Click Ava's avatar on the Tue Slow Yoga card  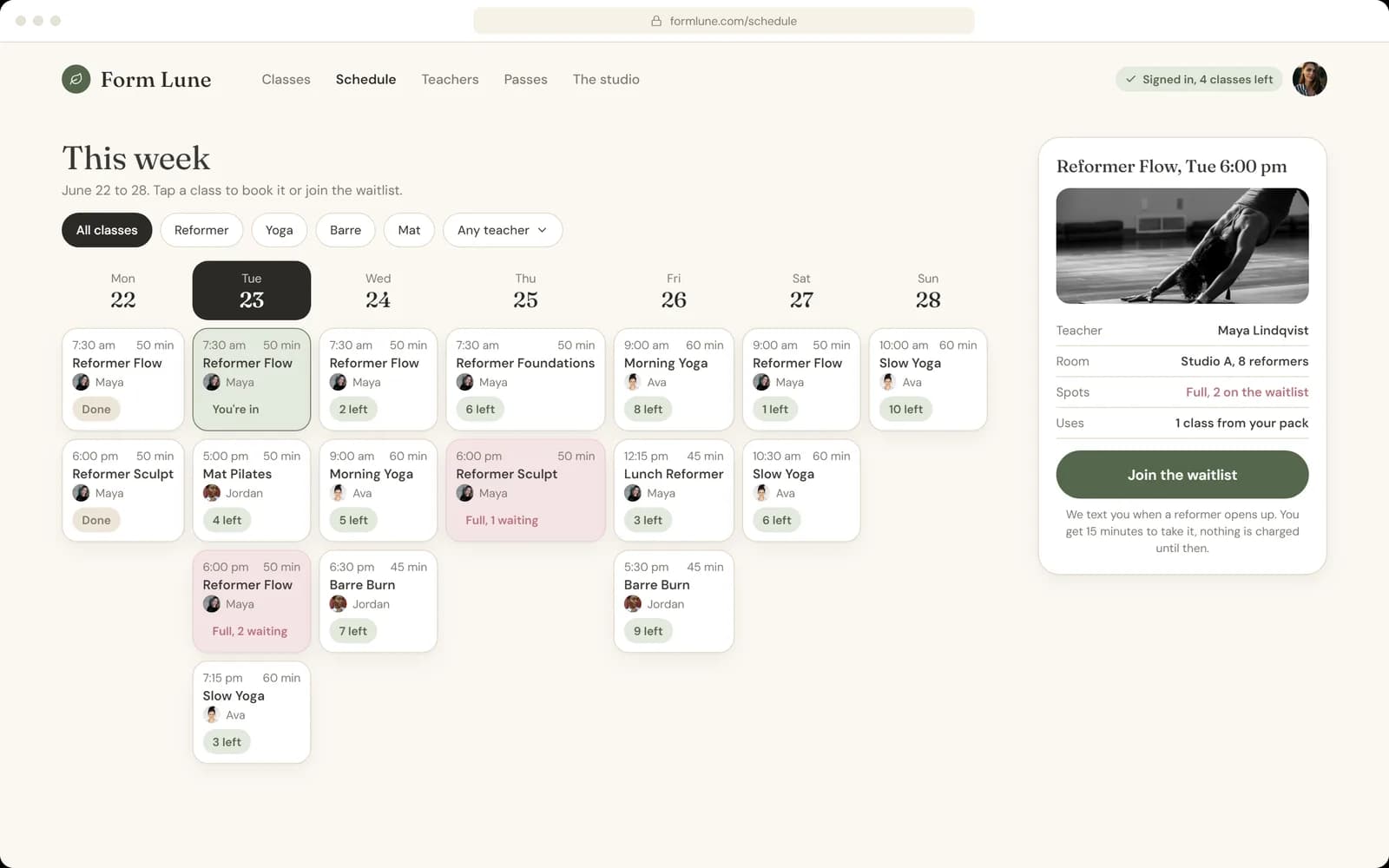coord(211,715)
